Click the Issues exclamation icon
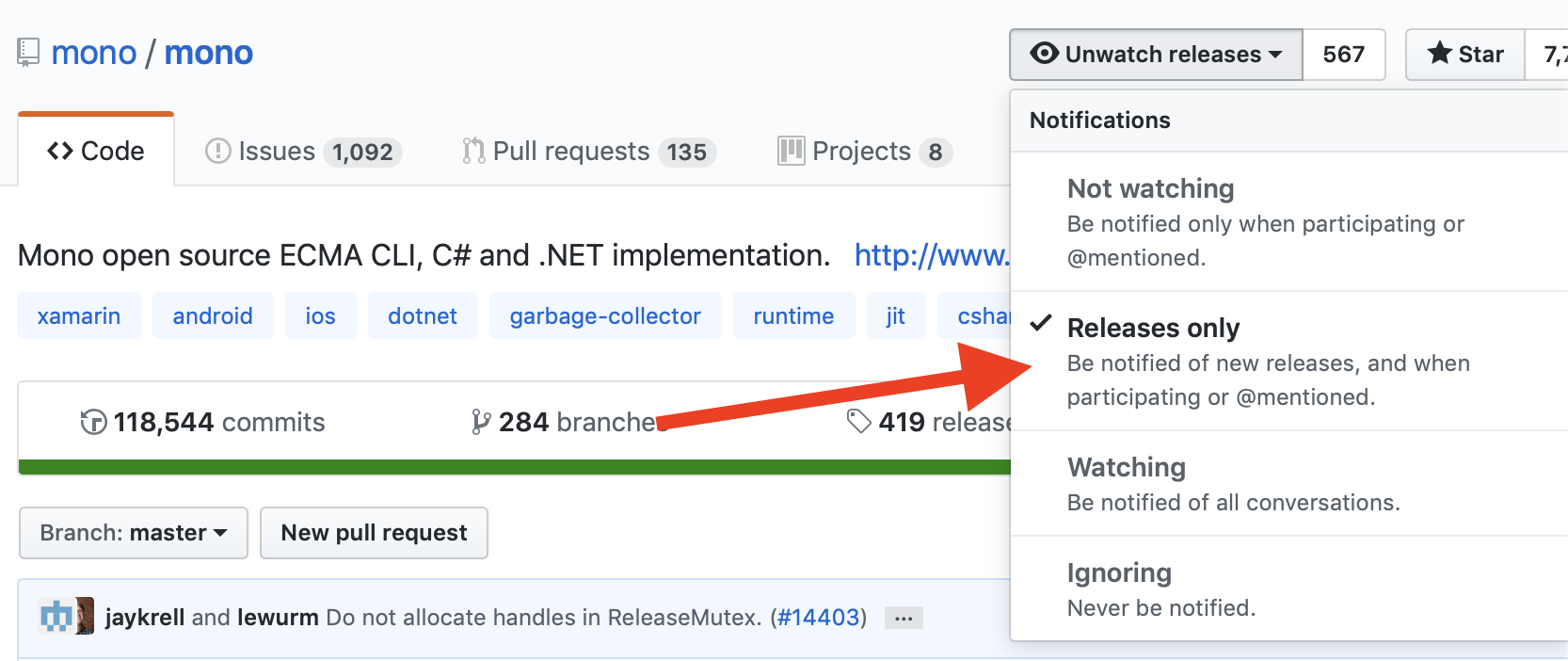 point(218,151)
